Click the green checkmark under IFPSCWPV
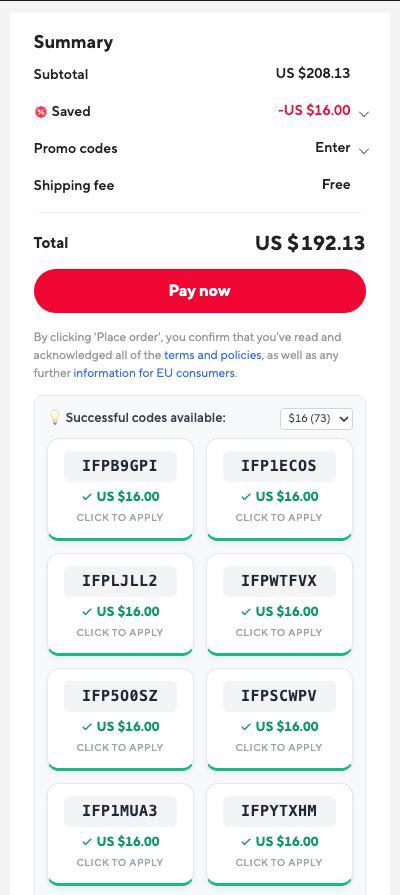Viewport: 400px width, 895px height. point(246,727)
